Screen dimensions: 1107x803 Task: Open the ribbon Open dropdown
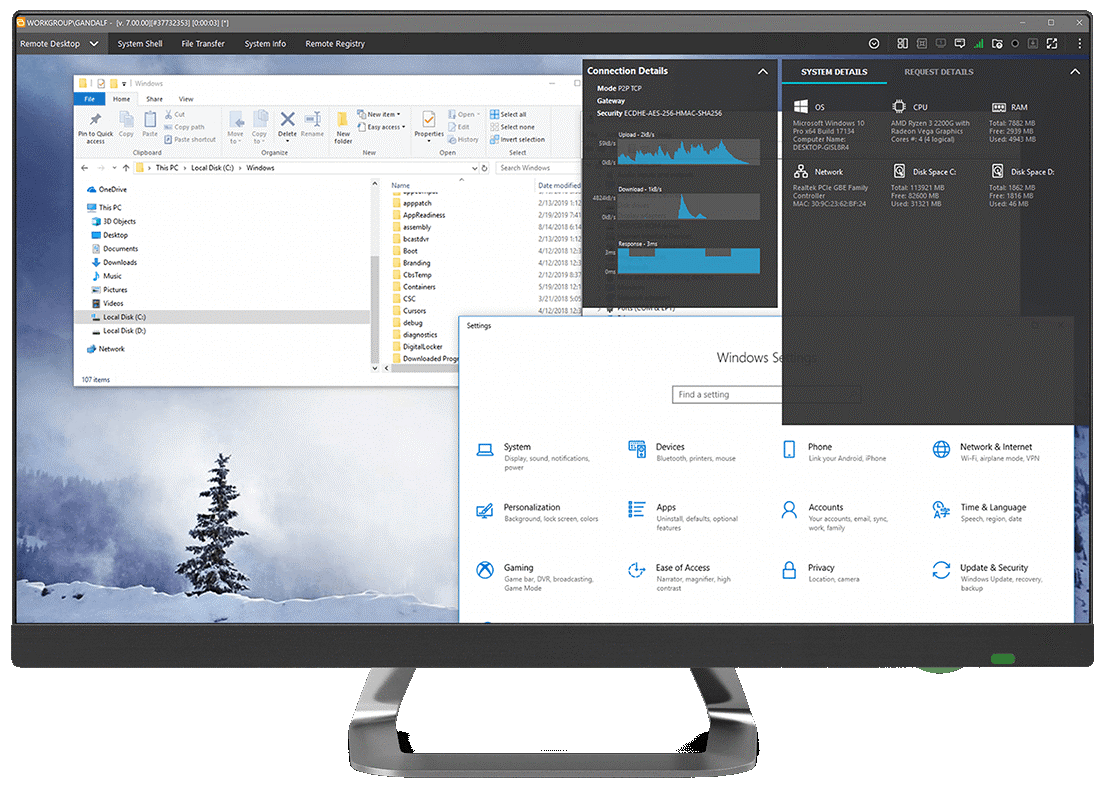point(464,114)
